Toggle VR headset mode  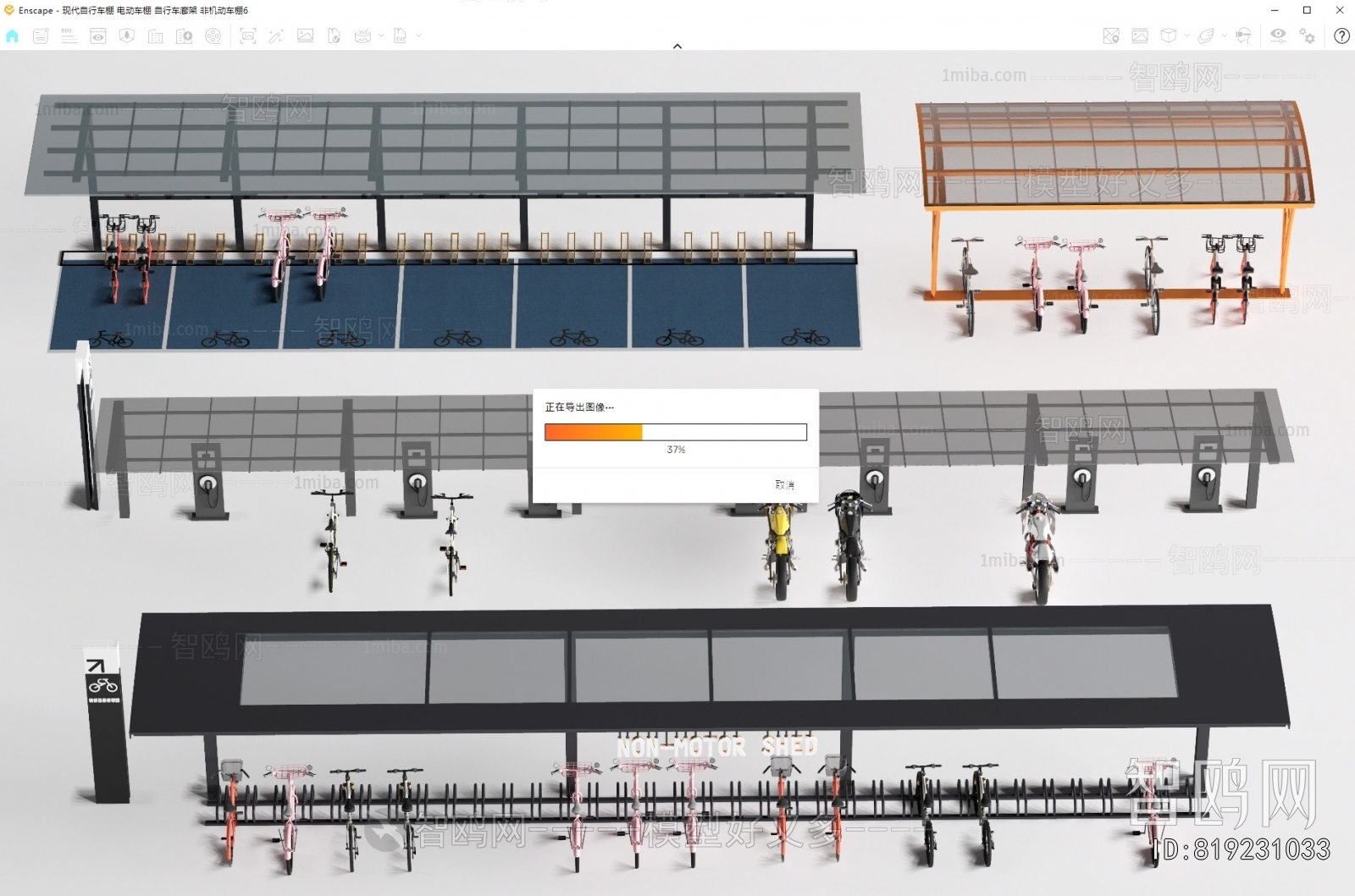1243,36
